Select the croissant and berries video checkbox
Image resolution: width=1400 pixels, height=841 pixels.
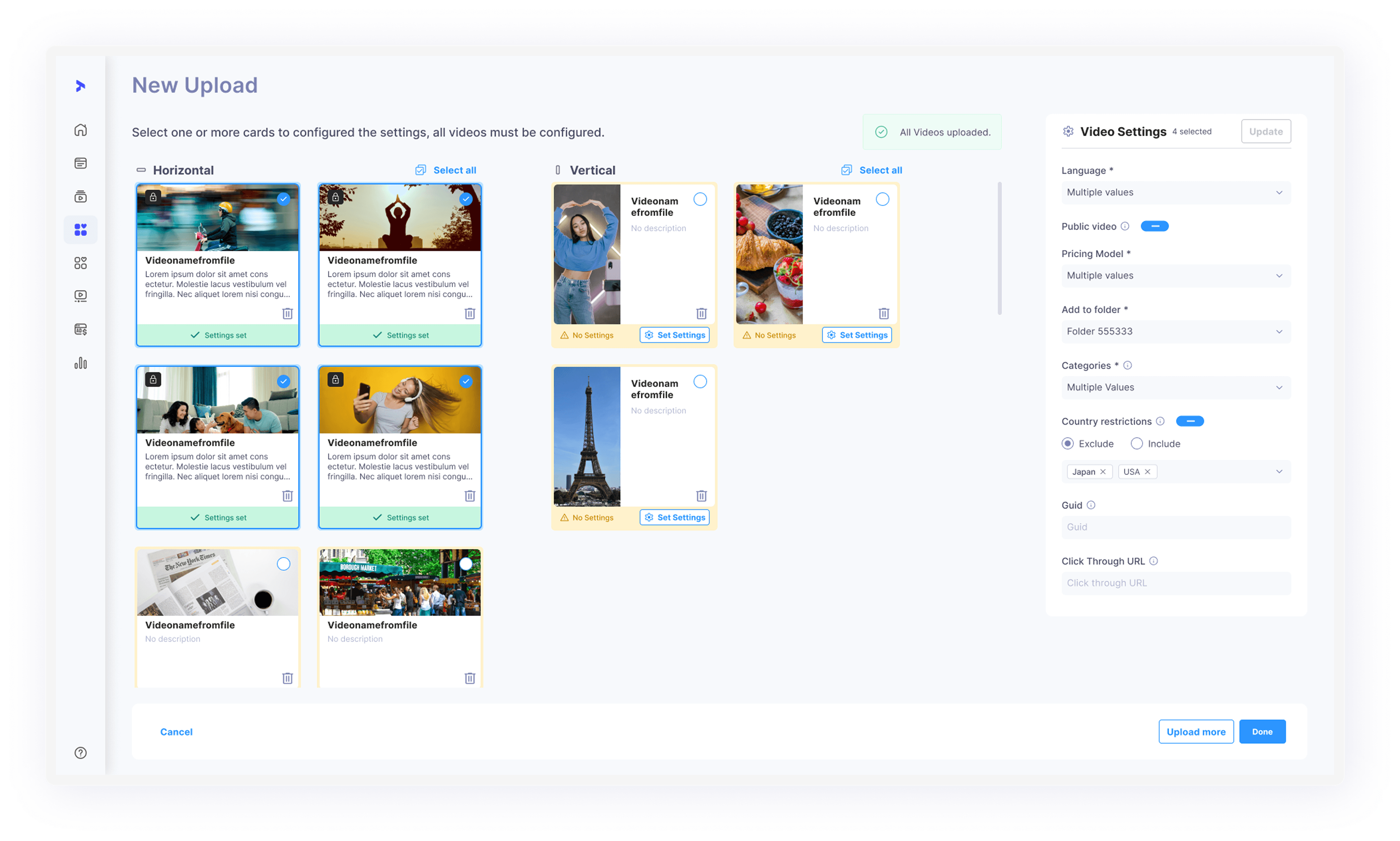click(883, 199)
